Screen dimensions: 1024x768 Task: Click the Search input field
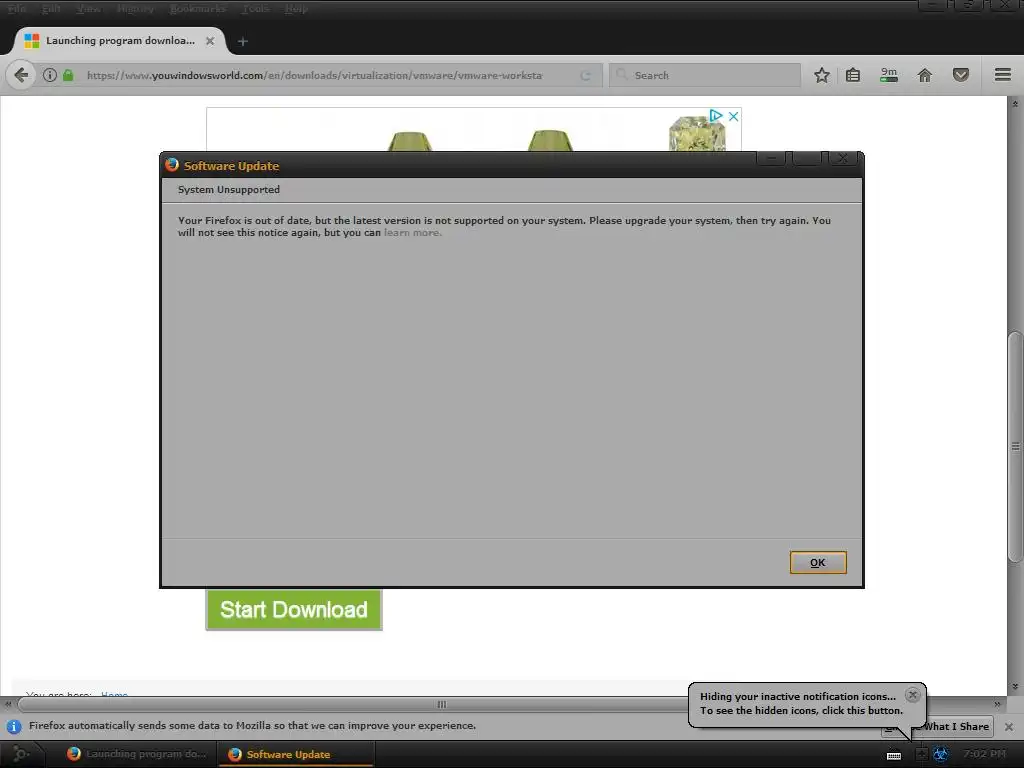point(705,75)
